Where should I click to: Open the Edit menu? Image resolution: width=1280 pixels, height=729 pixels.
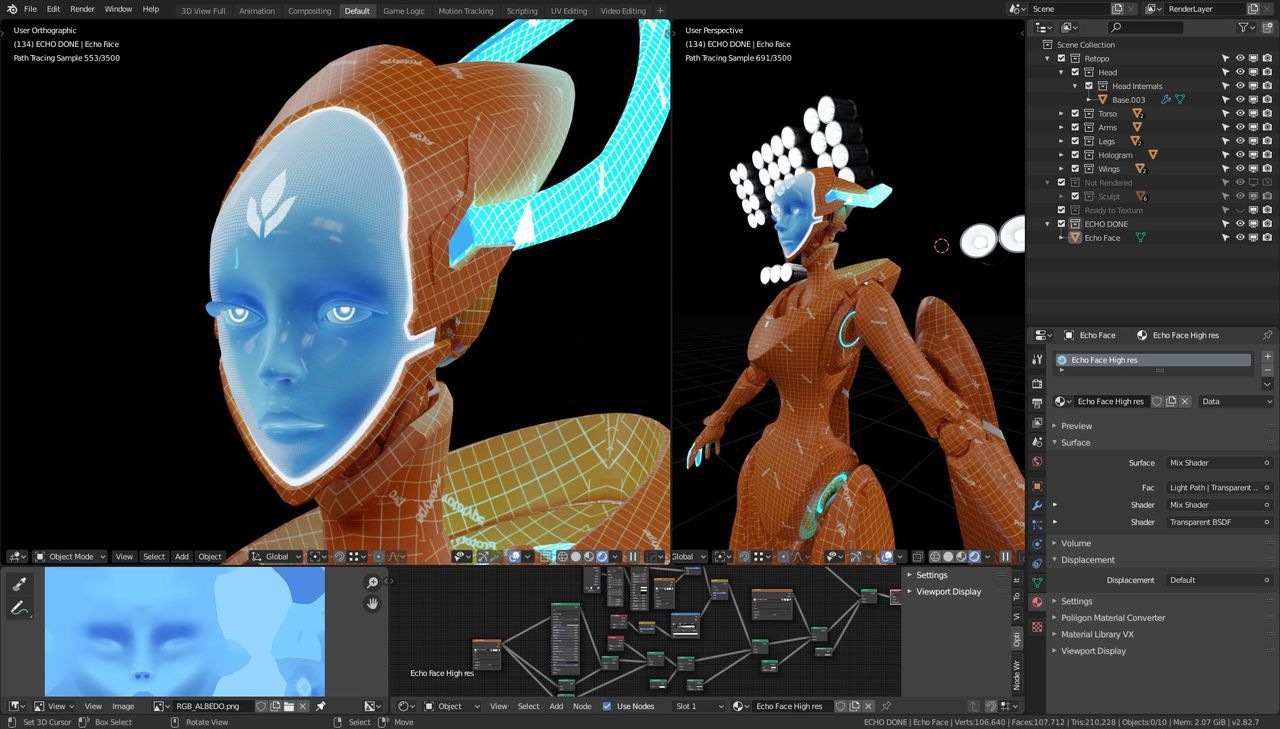pos(54,9)
